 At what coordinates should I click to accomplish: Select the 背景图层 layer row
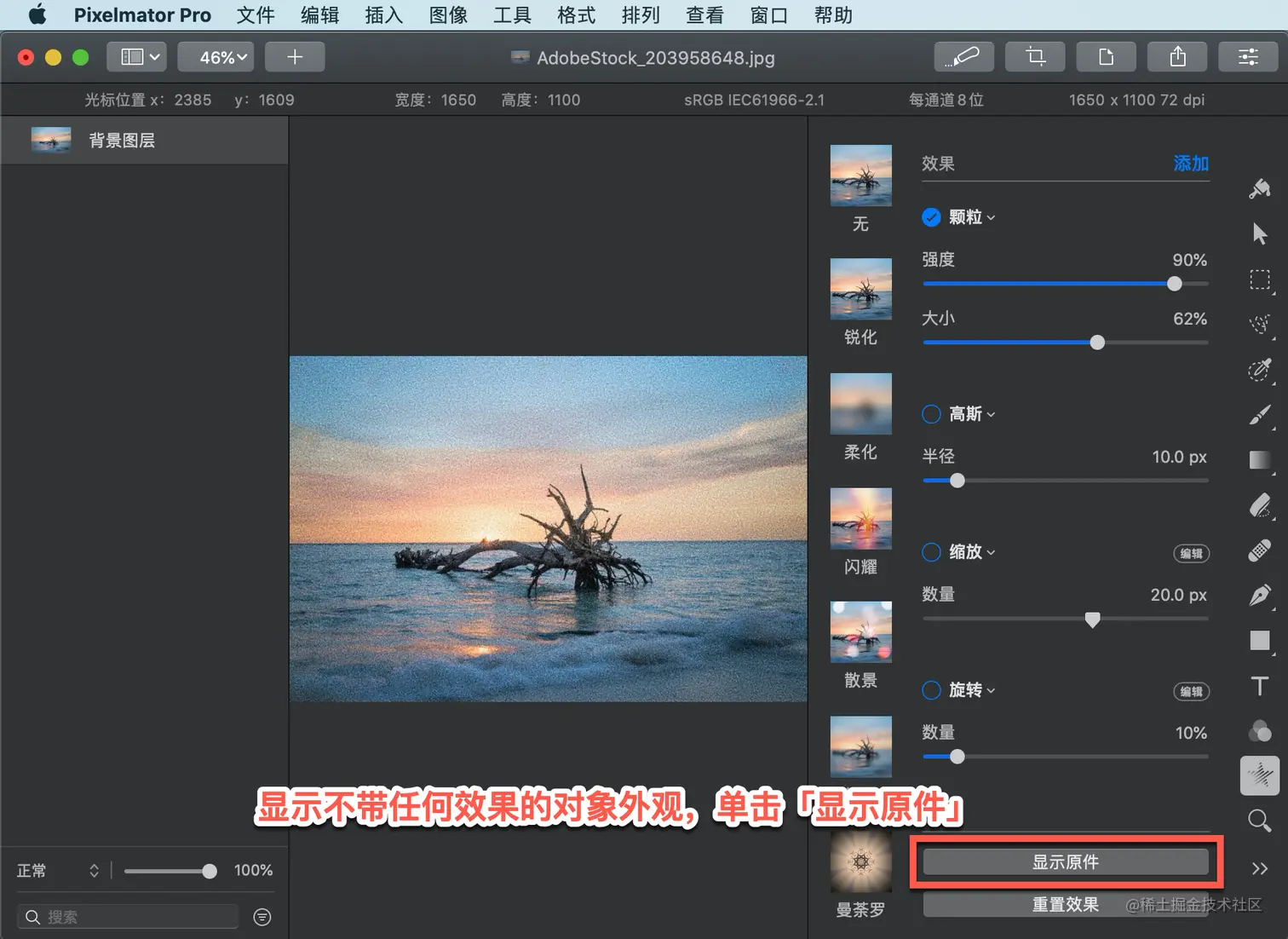145,141
